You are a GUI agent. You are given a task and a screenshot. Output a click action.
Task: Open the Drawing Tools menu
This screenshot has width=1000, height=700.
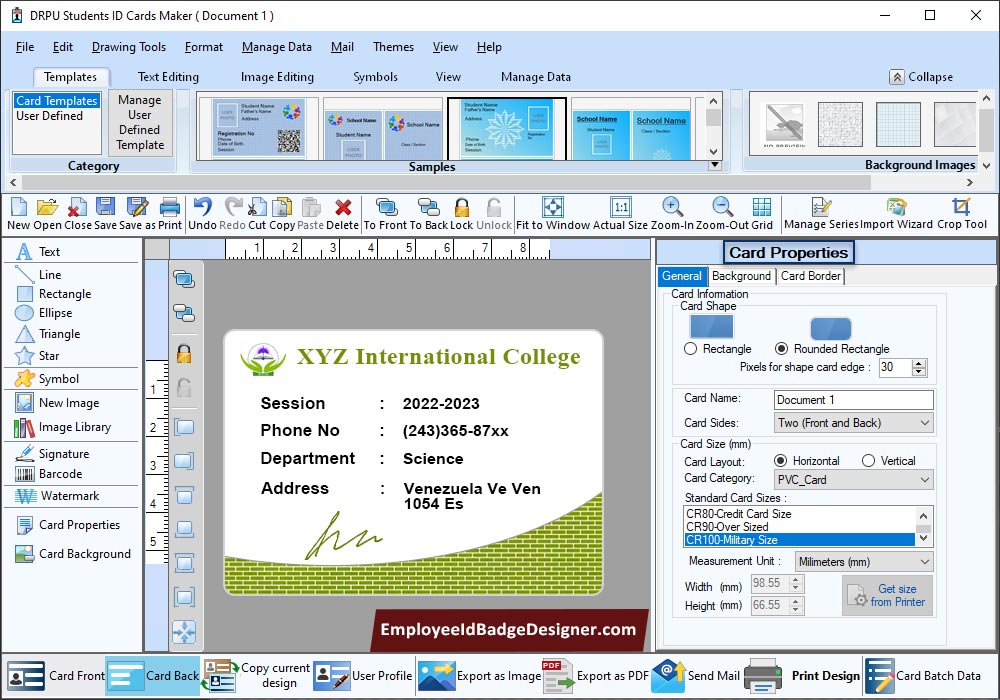tap(129, 47)
